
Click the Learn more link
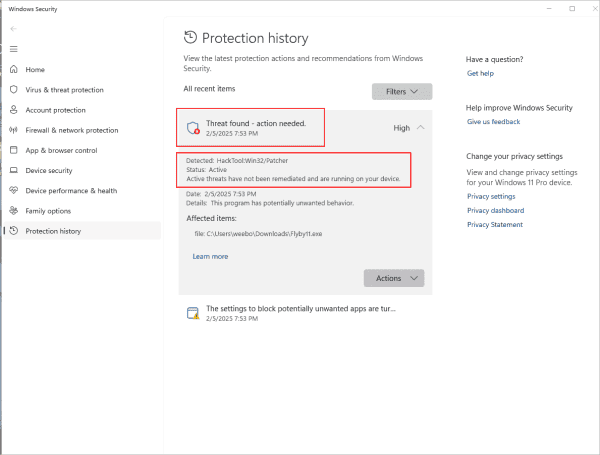(210, 256)
